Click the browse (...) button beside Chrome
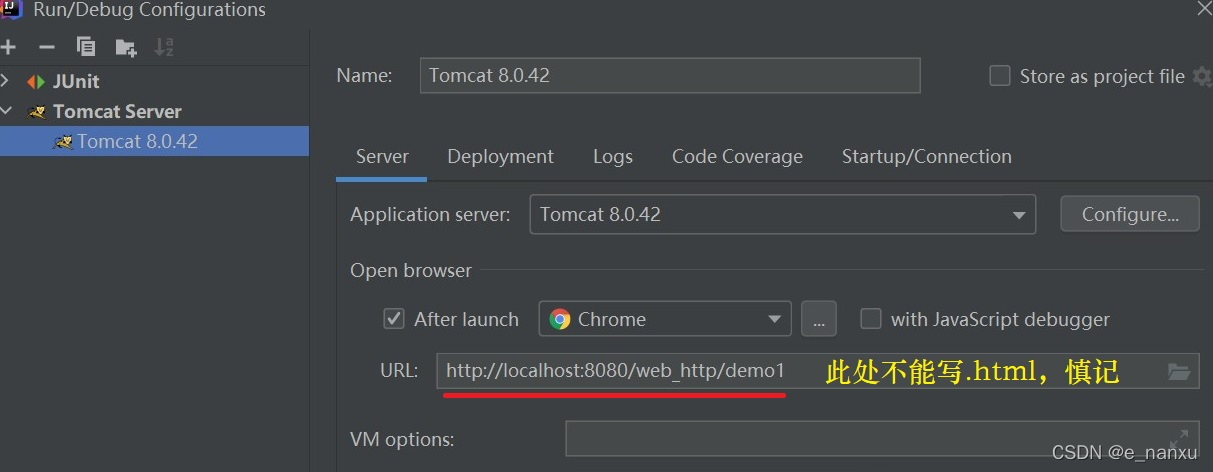The width and height of the screenshot is (1213, 472). coord(818,319)
